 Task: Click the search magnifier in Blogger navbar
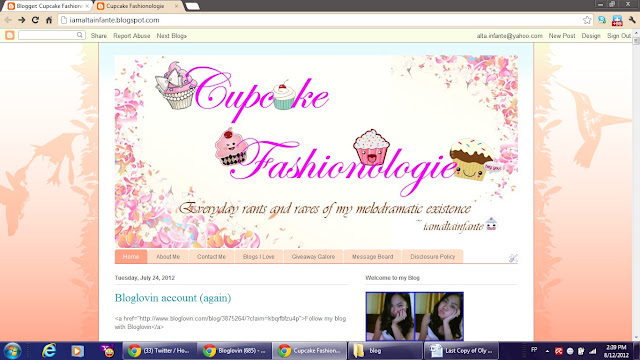[80, 35]
